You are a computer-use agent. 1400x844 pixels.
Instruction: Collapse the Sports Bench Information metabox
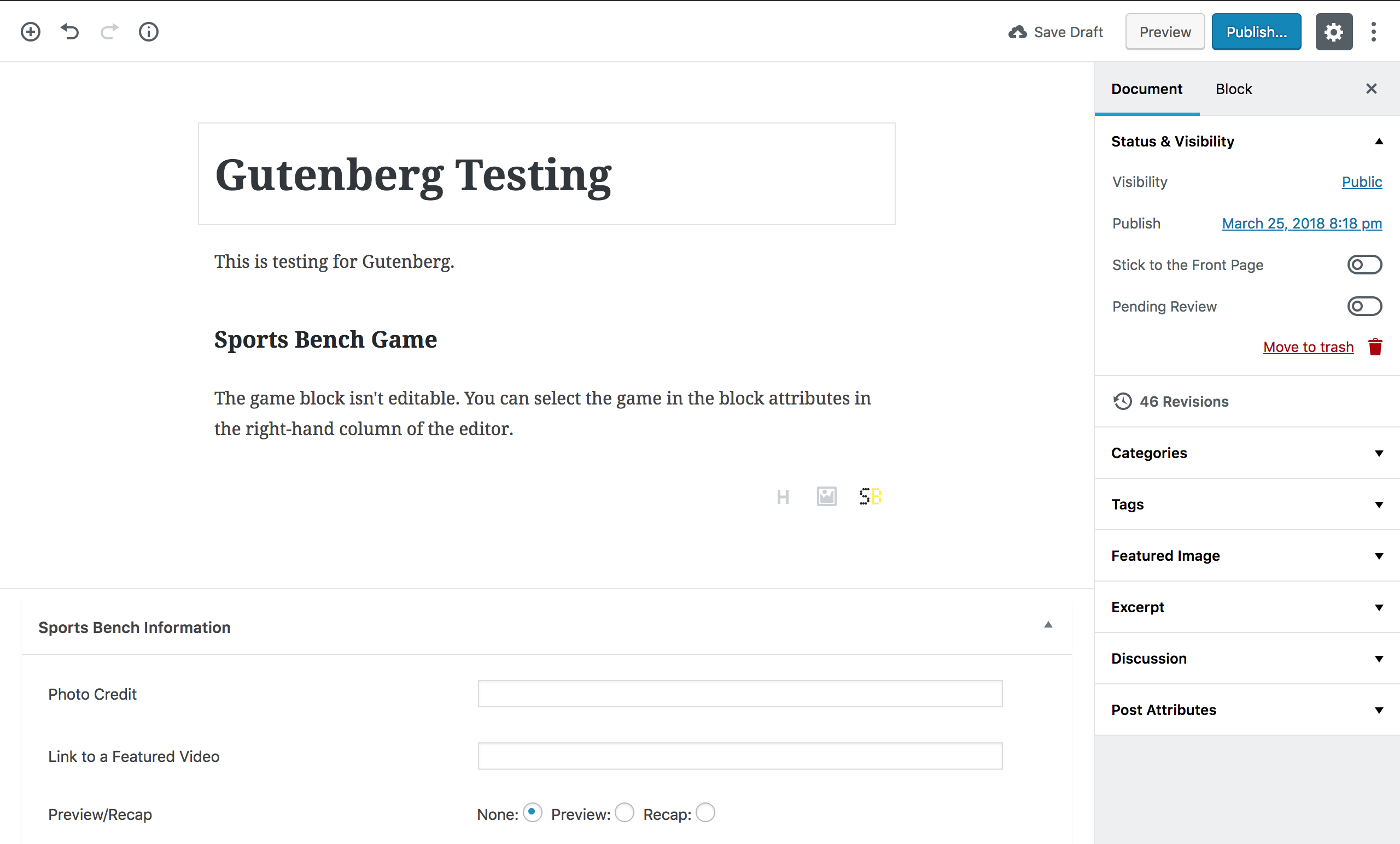coord(1048,625)
